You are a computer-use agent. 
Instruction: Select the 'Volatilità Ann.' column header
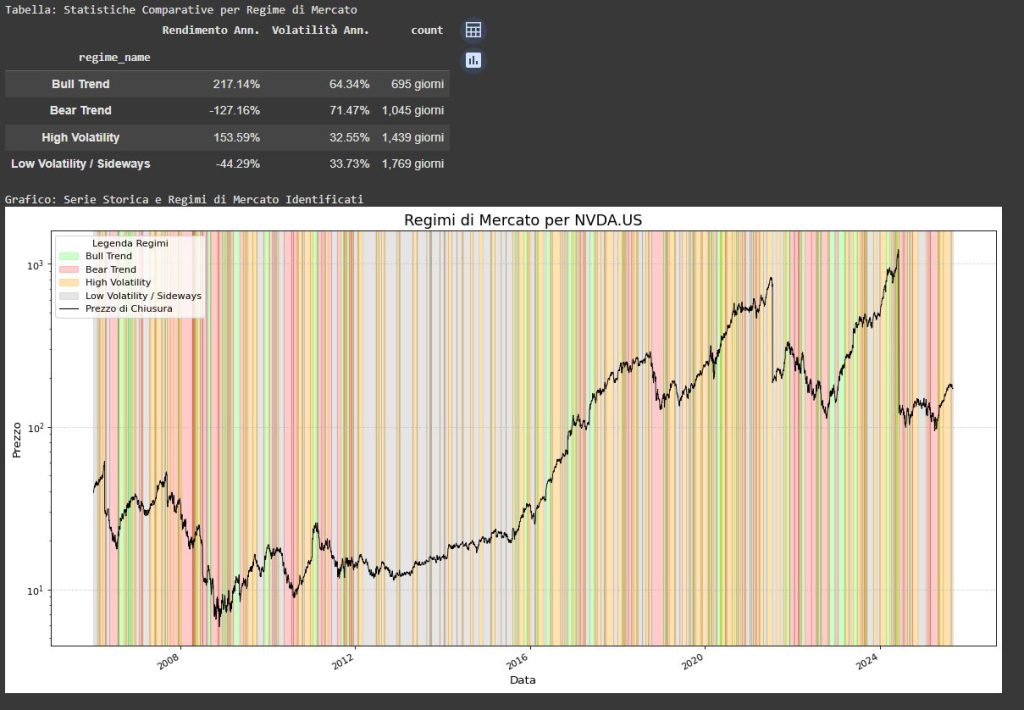pos(320,30)
